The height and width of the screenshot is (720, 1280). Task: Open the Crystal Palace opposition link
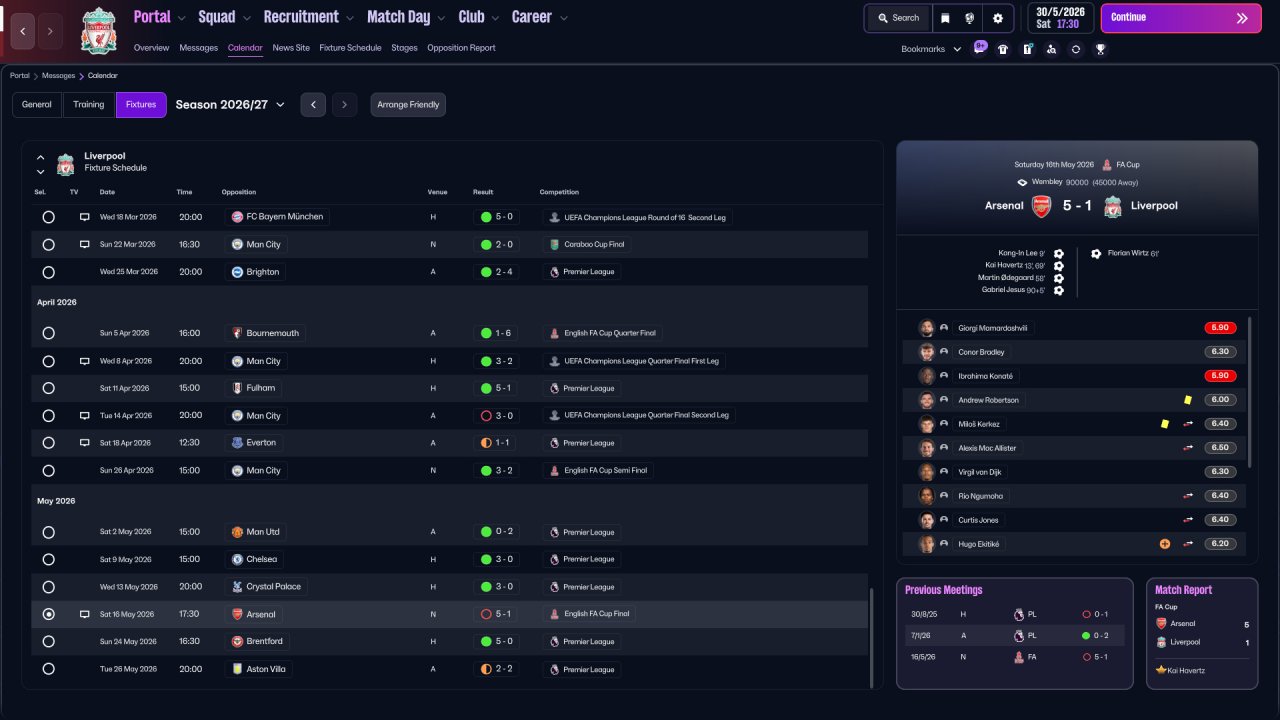point(266,587)
